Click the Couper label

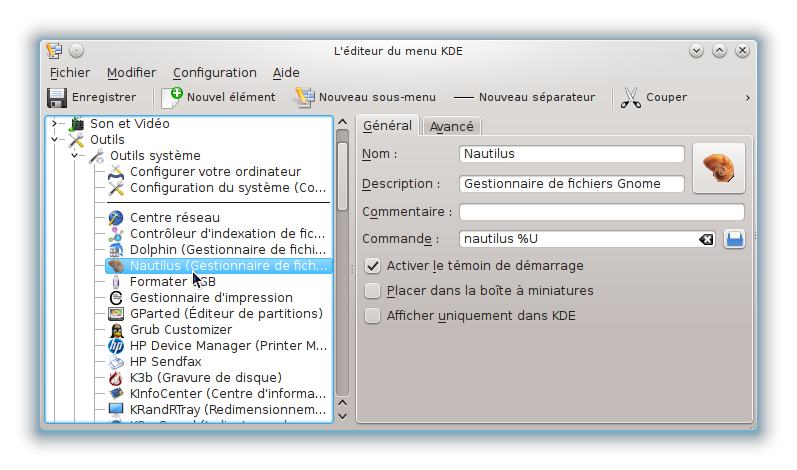[x=666, y=97]
